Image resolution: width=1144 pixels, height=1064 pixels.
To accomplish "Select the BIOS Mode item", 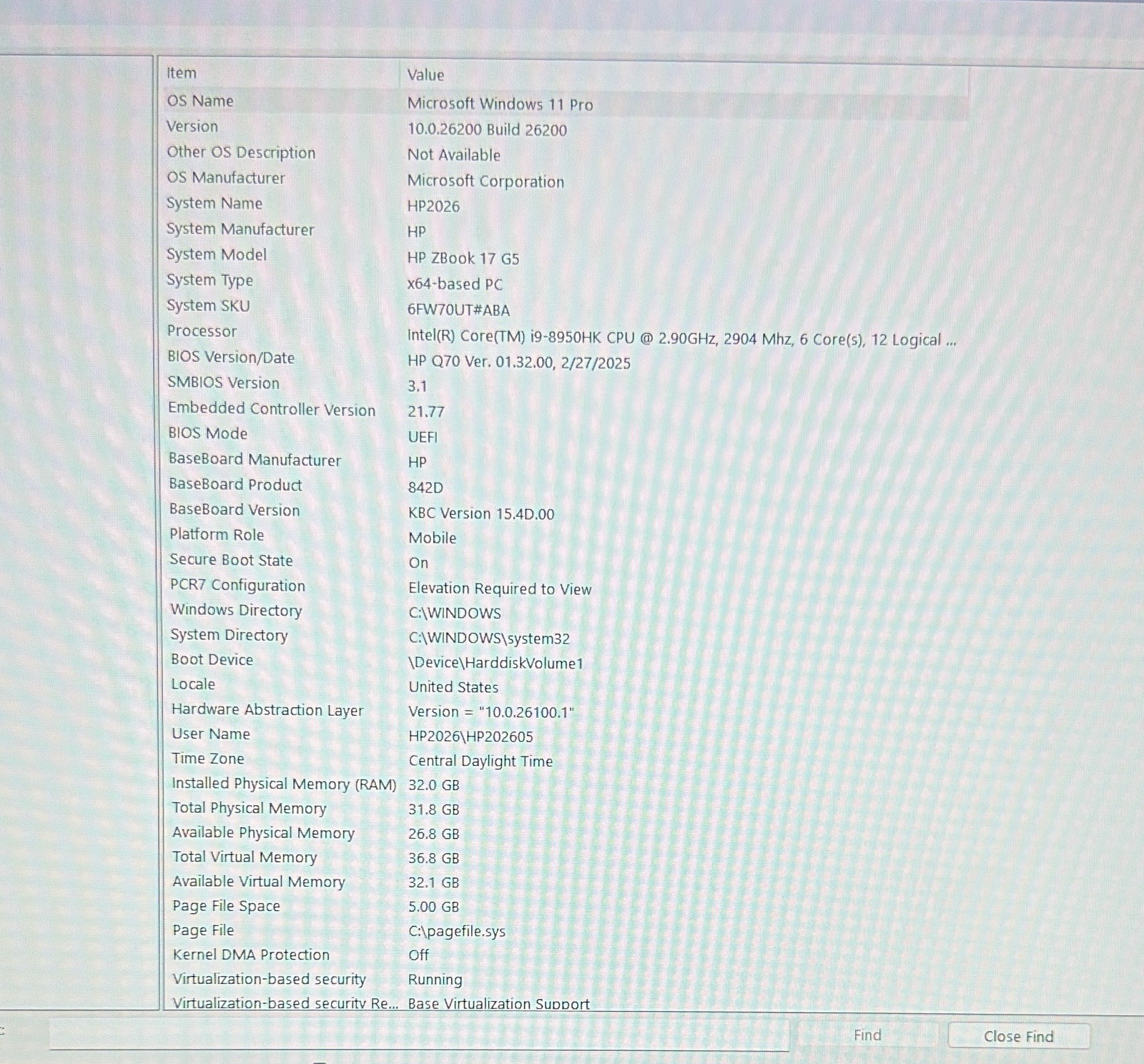I will 207,433.
